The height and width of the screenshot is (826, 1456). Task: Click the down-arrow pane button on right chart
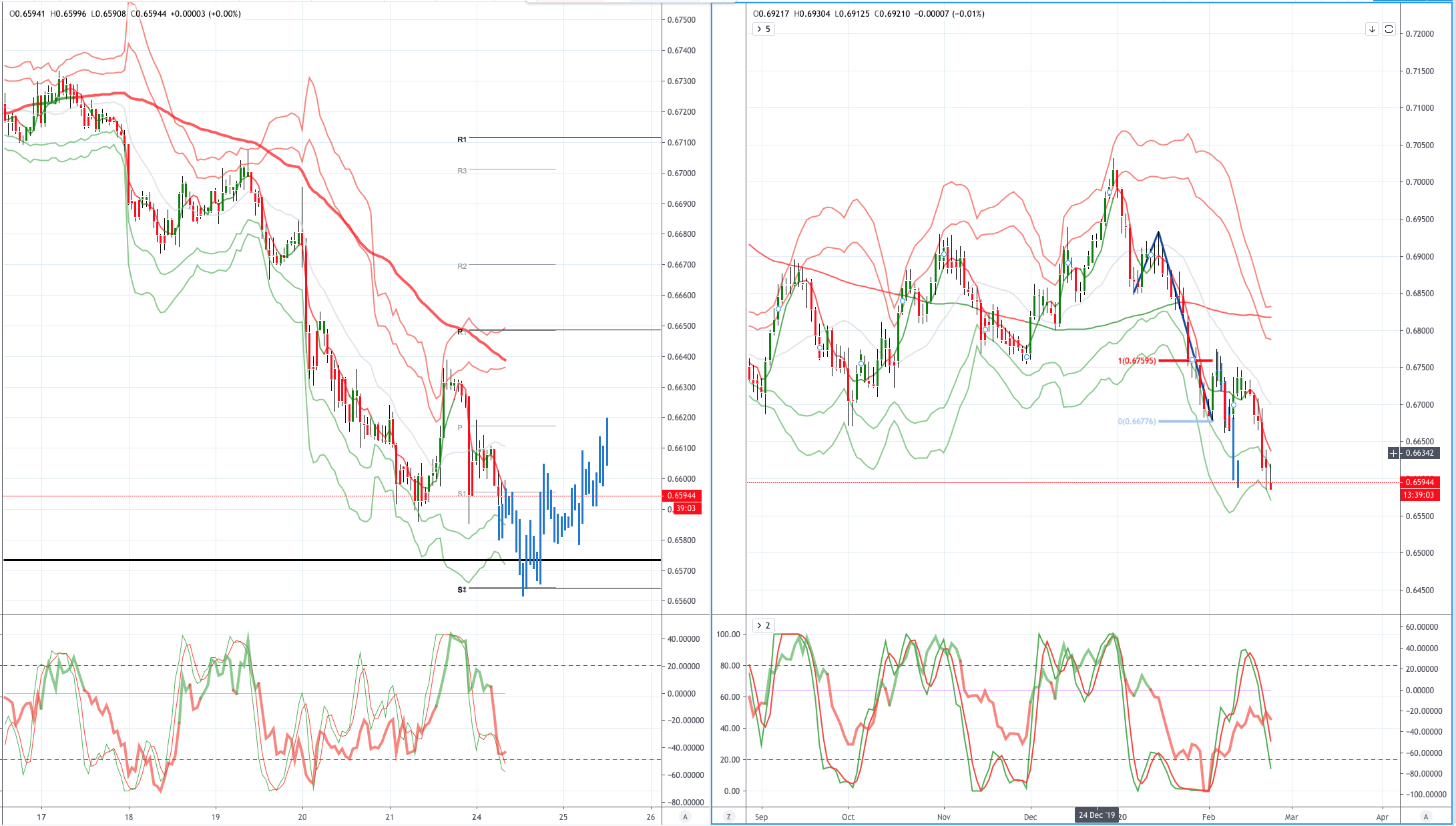[1372, 29]
